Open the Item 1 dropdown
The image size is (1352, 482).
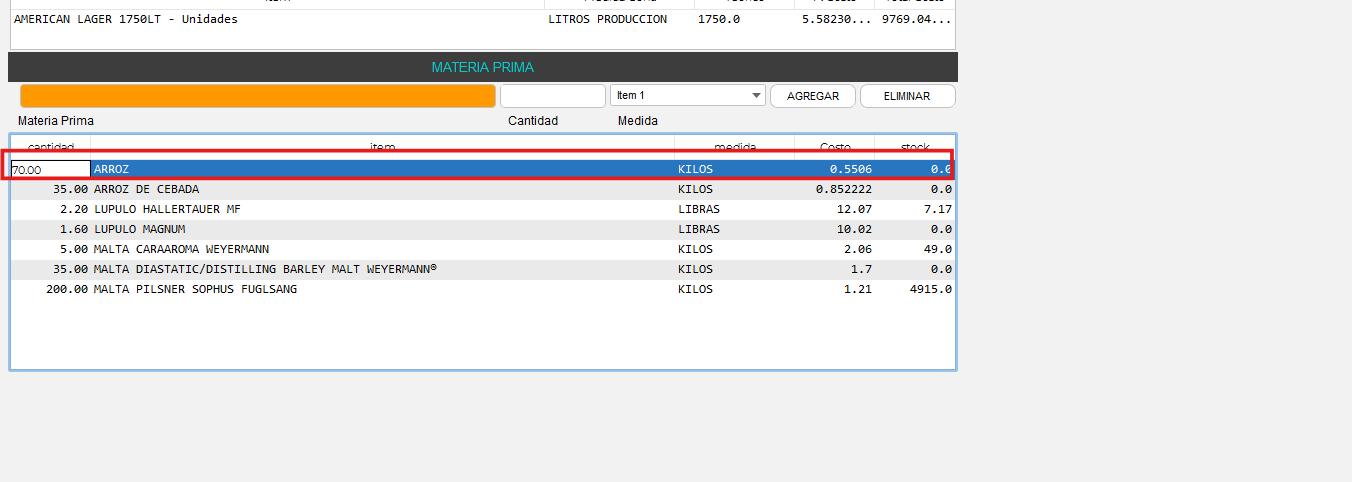coord(687,96)
